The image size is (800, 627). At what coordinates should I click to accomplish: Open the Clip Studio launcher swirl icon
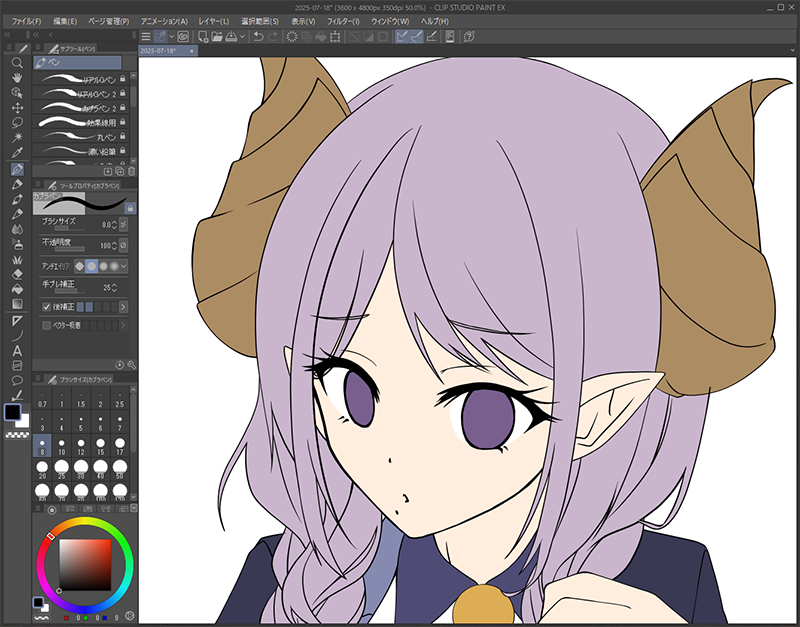(183, 37)
